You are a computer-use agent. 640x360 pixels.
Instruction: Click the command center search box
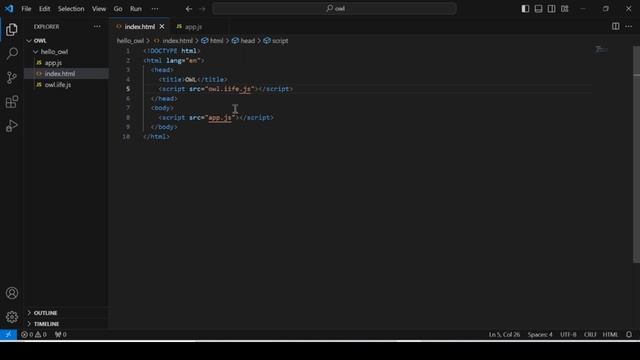click(x=334, y=9)
